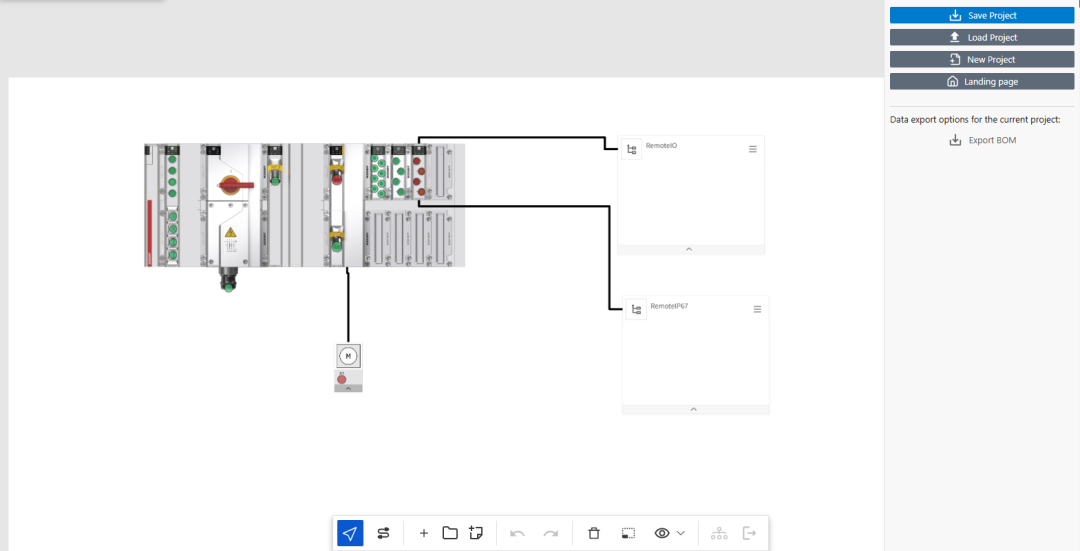This screenshot has width=1080, height=551.
Task: Click the dashed selection frame tool
Action: (628, 533)
